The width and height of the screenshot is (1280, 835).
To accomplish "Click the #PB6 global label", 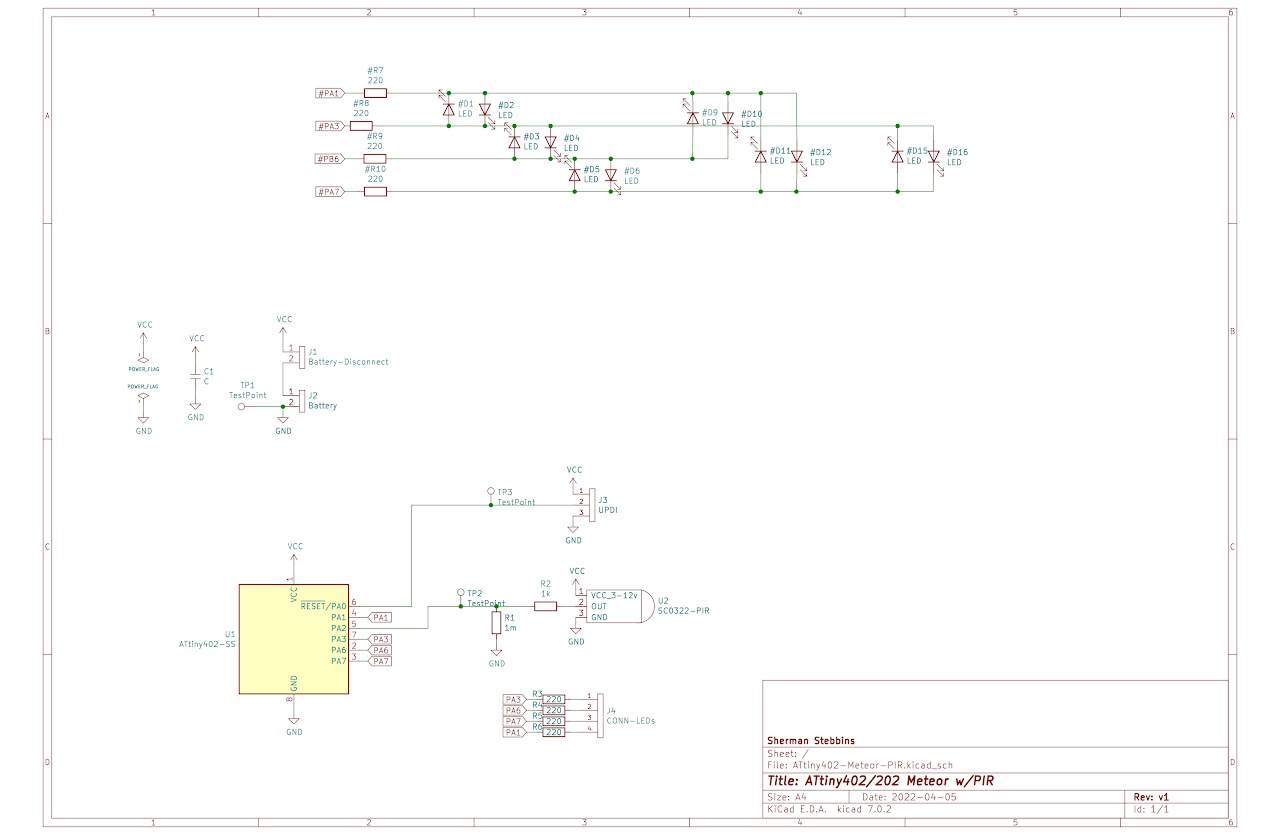I will point(331,159).
